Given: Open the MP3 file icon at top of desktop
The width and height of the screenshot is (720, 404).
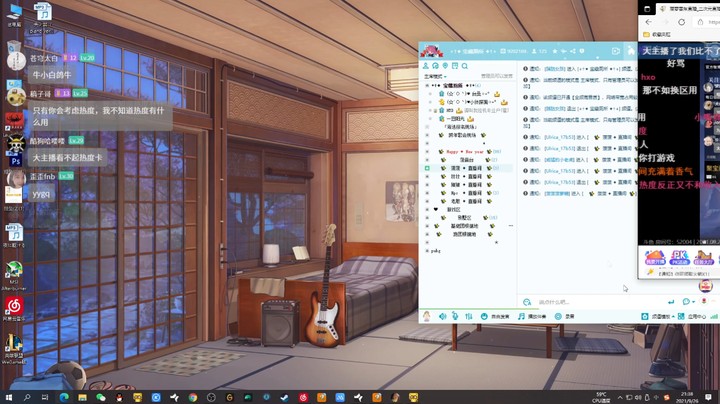Looking at the screenshot, I should 42,17.
